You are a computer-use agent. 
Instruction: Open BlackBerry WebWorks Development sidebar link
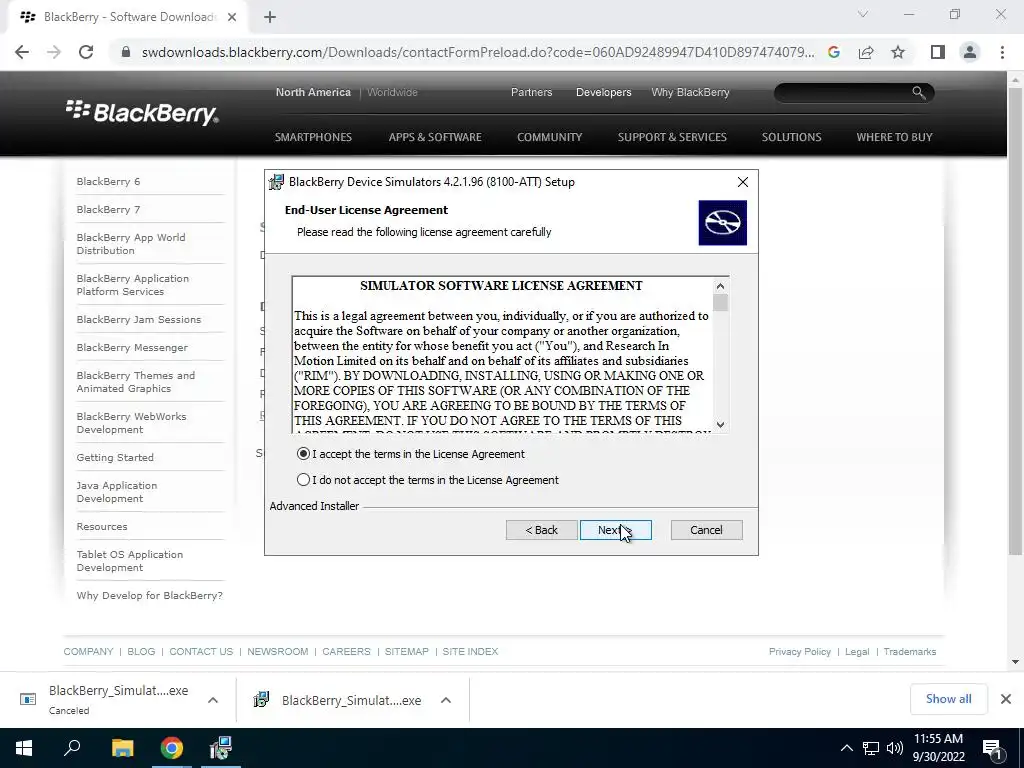click(x=131, y=423)
